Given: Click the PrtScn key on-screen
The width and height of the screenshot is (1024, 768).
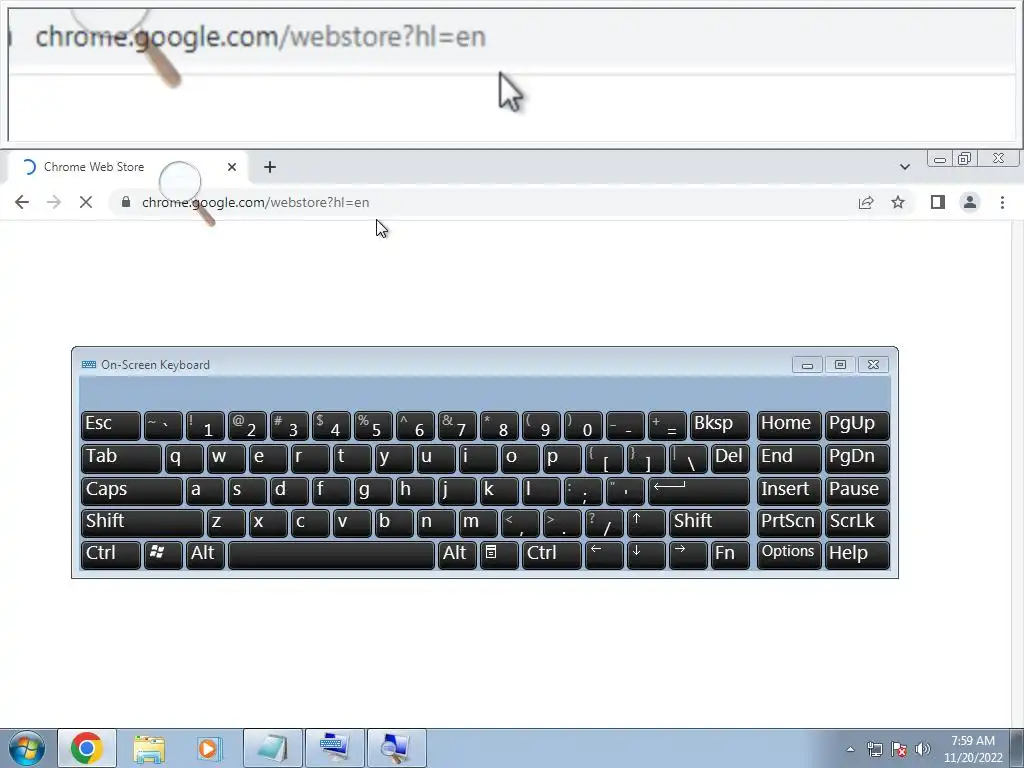Looking at the screenshot, I should pyautogui.click(x=789, y=523).
